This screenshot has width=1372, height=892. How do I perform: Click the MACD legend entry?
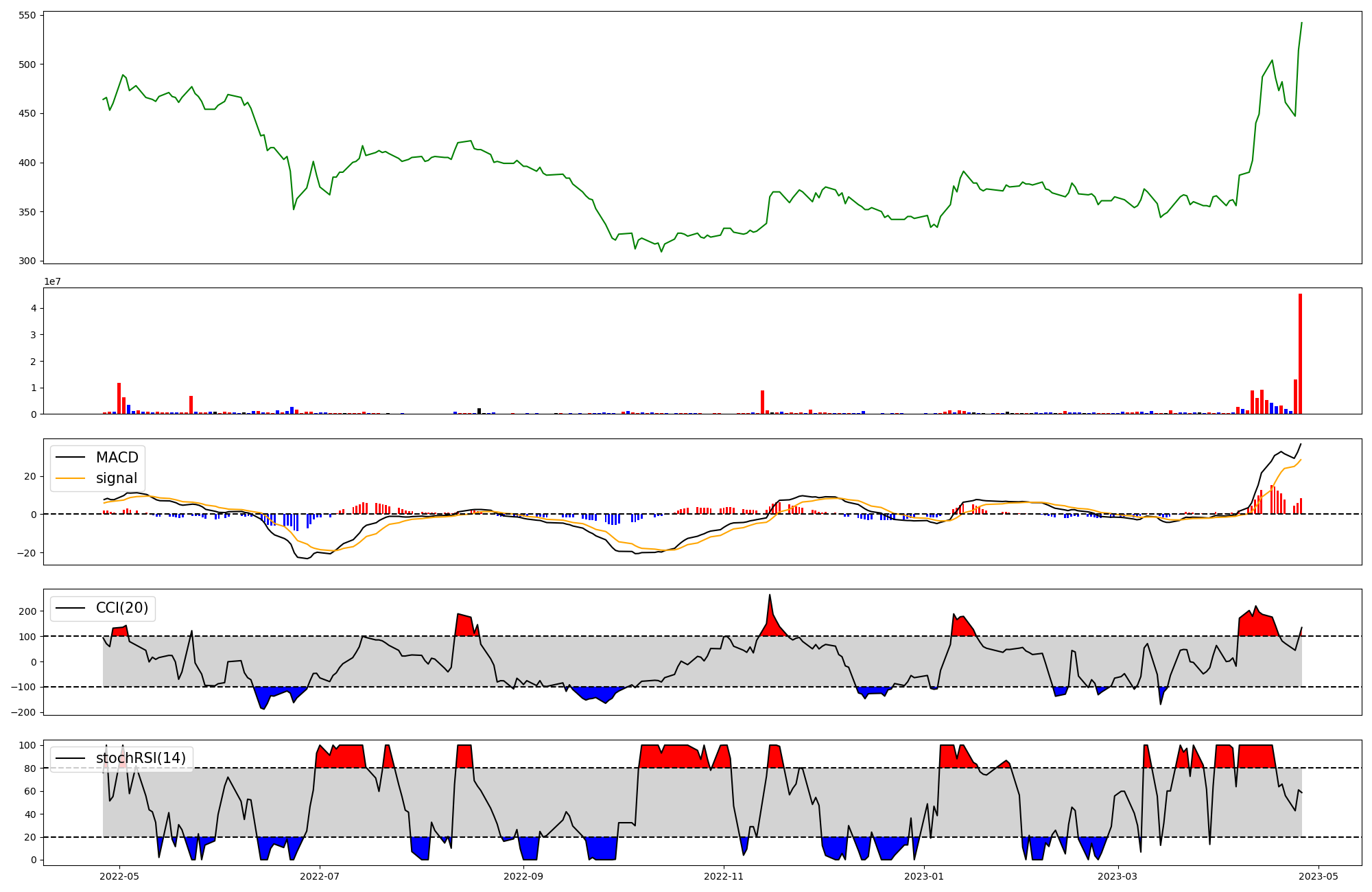[x=117, y=458]
